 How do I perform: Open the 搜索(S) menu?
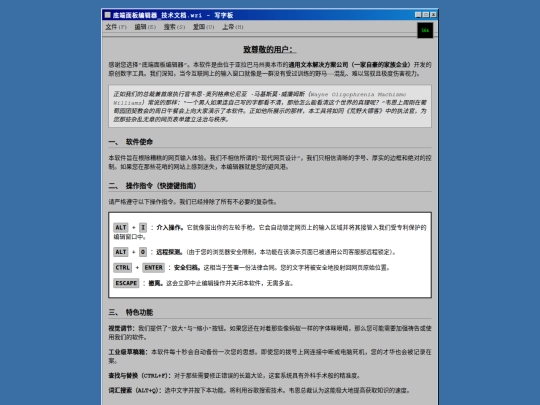click(174, 27)
